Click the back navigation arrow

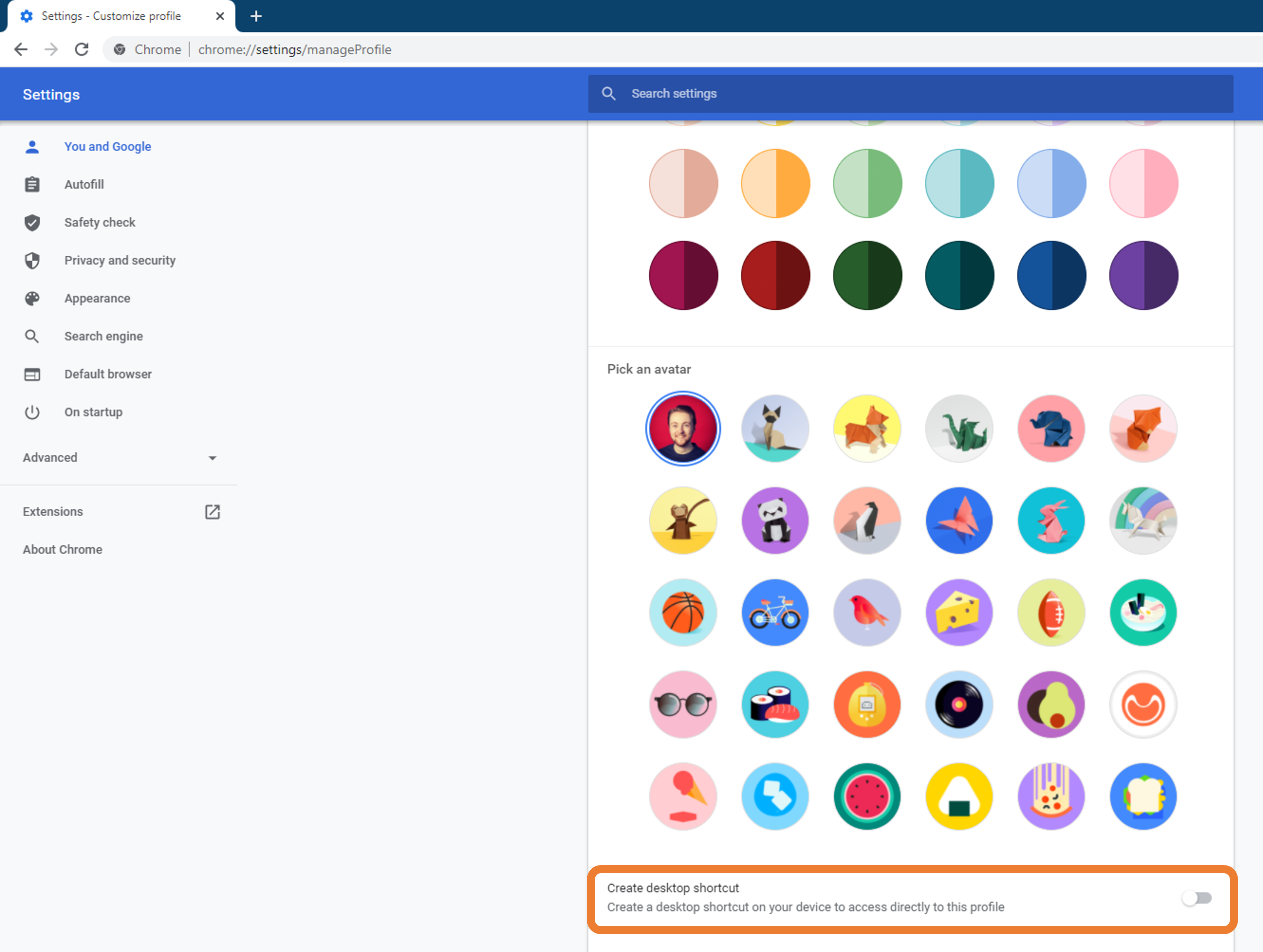point(21,50)
